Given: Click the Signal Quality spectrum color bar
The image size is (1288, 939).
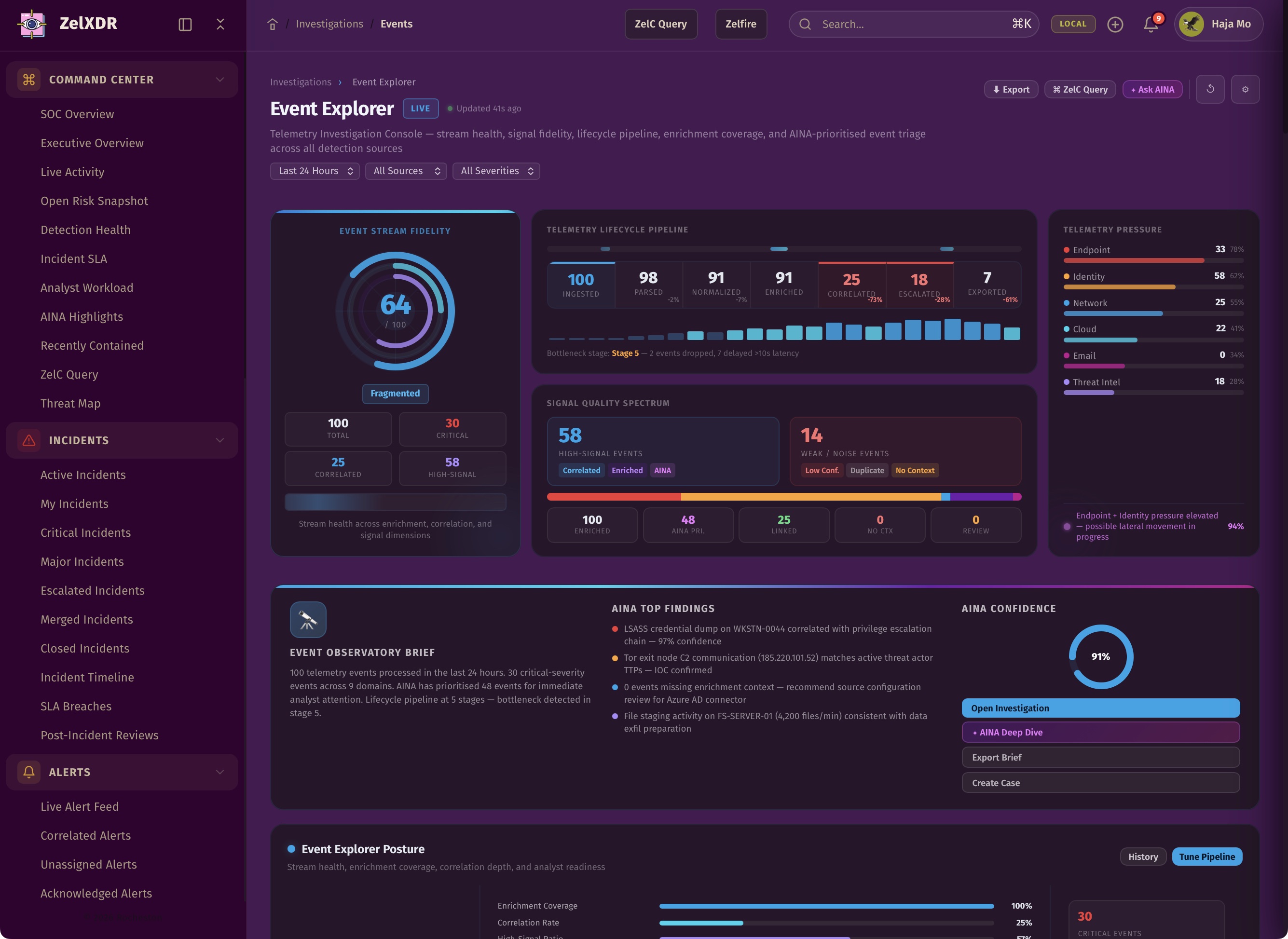Looking at the screenshot, I should [x=783, y=497].
